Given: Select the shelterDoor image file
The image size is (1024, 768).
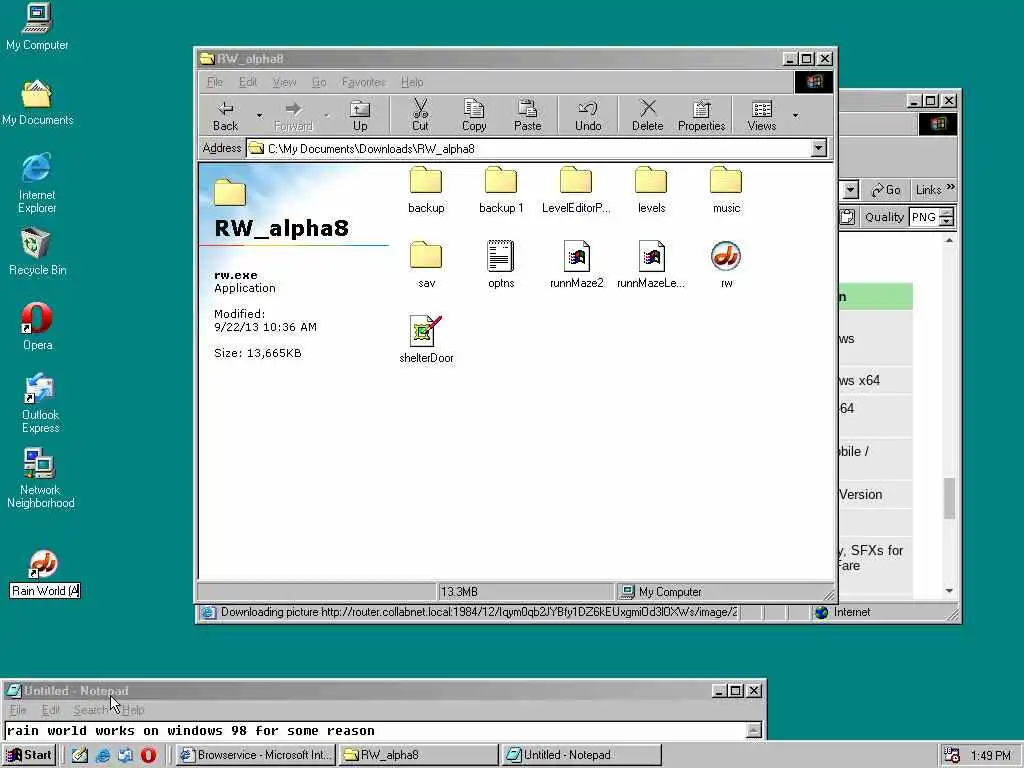Looking at the screenshot, I should (x=426, y=339).
